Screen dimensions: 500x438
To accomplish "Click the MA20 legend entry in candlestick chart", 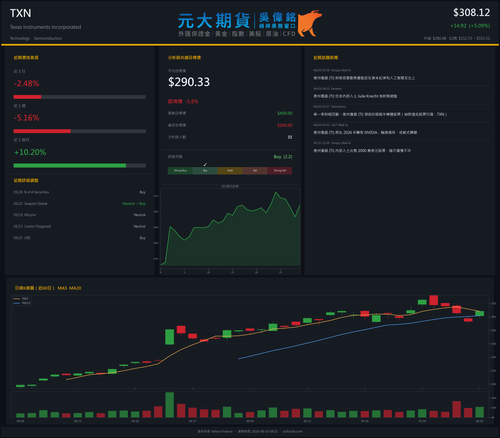I will click(x=22, y=303).
